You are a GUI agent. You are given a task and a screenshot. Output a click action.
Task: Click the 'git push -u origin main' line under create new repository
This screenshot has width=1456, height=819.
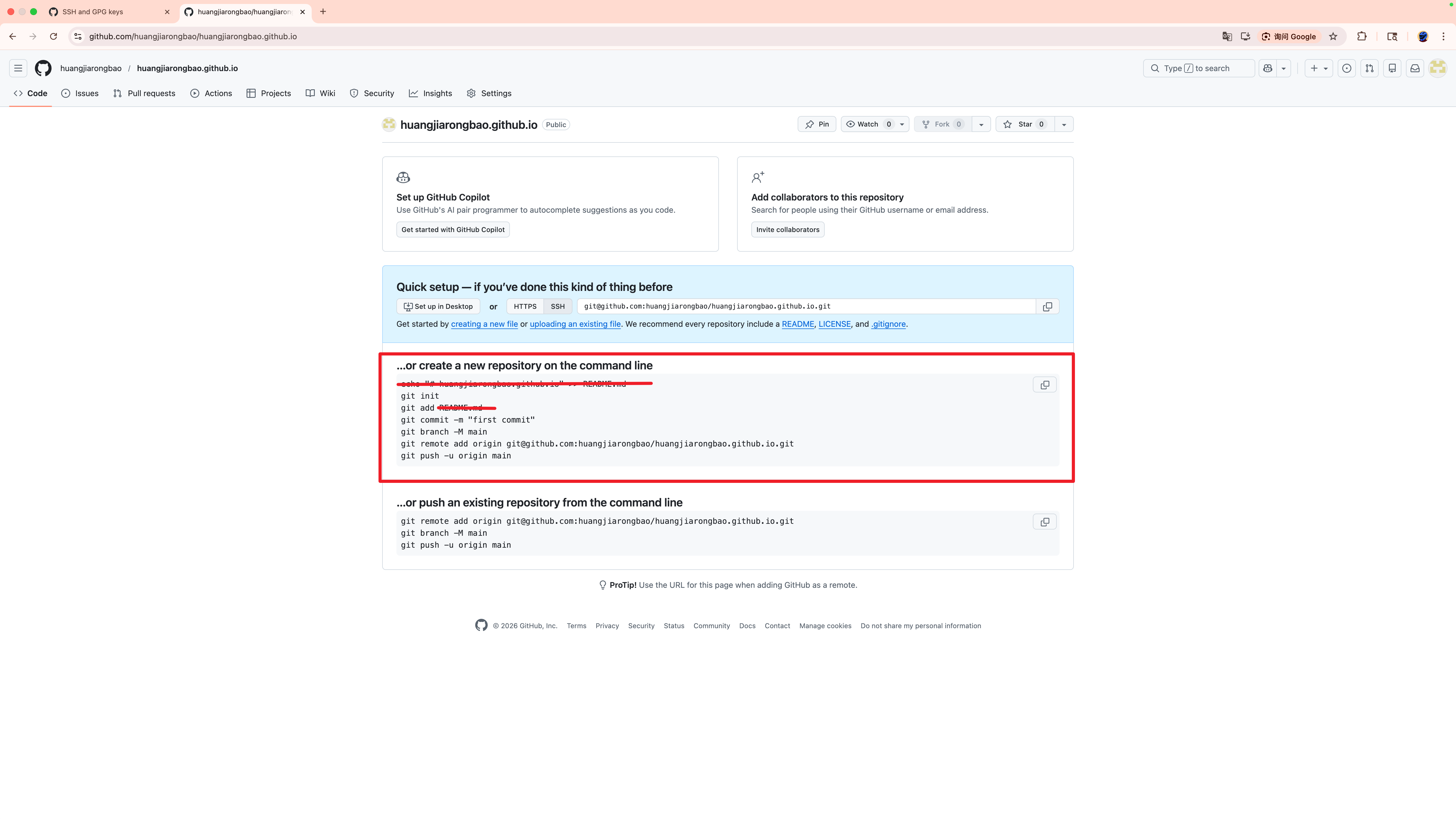456,456
